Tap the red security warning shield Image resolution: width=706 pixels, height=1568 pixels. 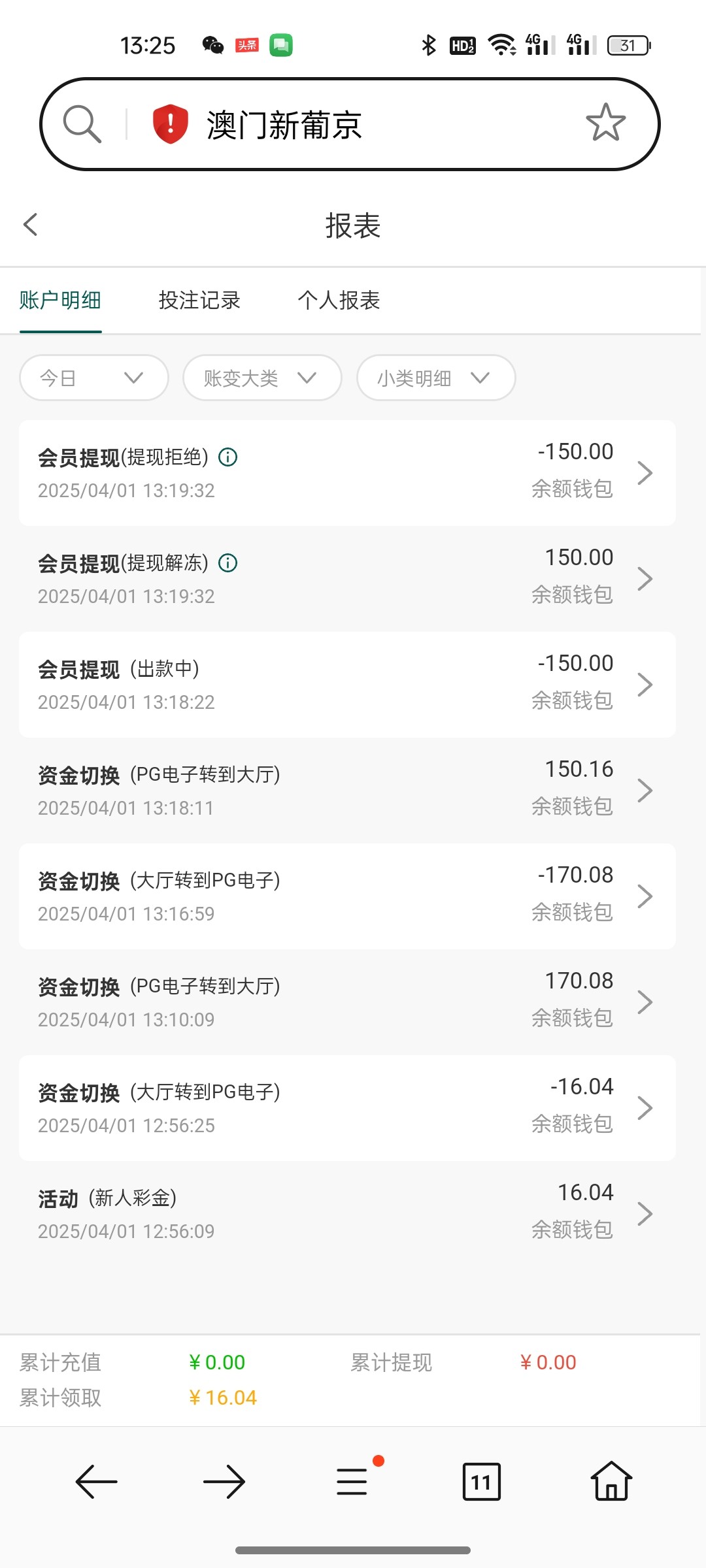(170, 123)
